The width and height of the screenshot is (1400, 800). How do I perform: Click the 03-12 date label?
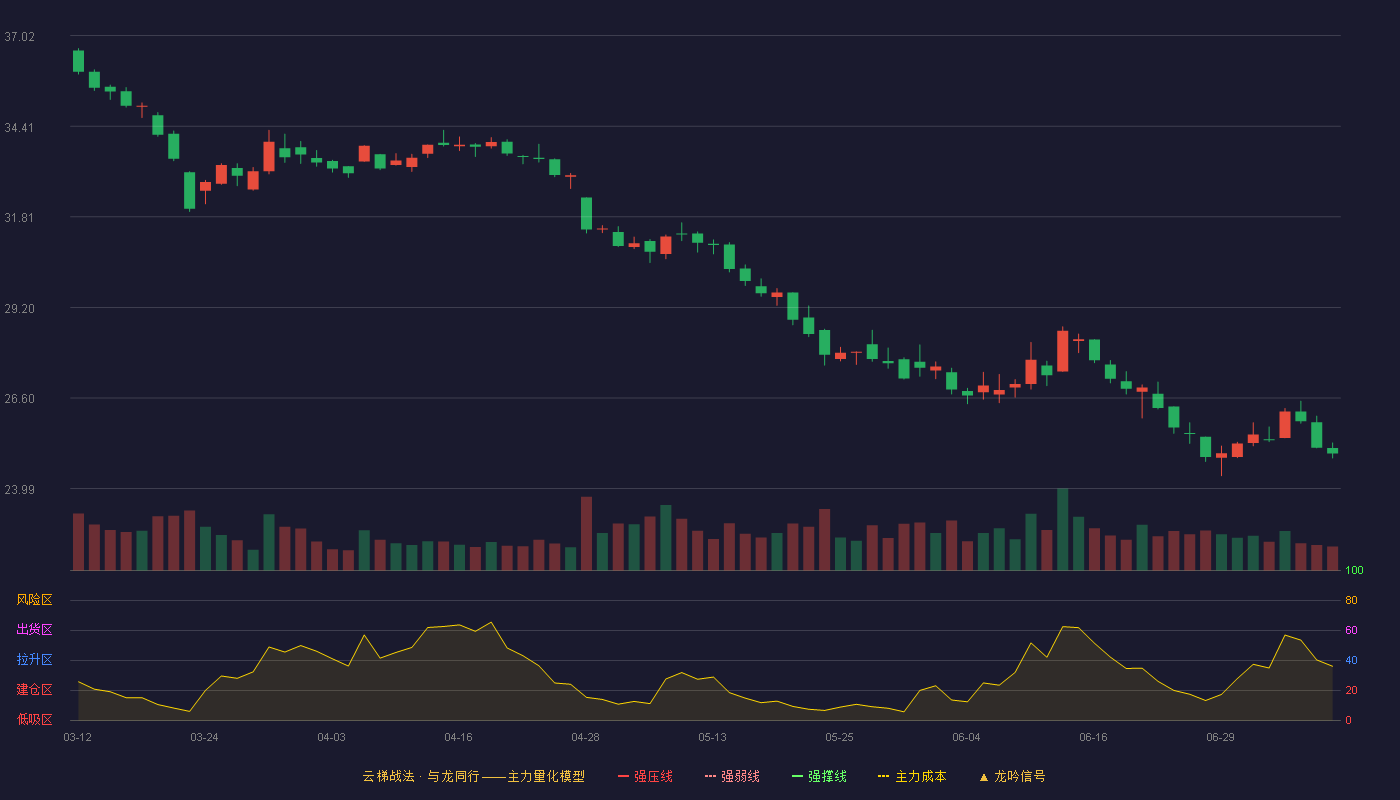[77, 737]
